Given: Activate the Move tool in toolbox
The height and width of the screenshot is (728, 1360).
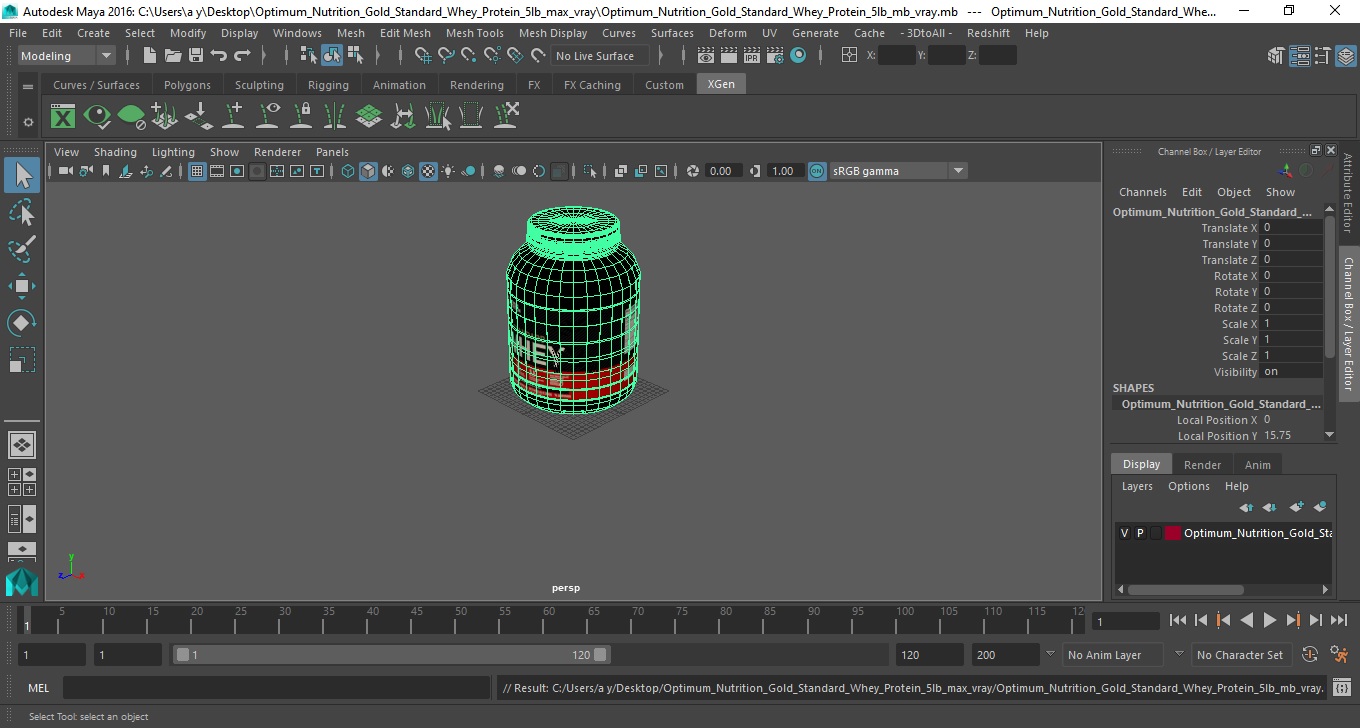Looking at the screenshot, I should (x=22, y=286).
